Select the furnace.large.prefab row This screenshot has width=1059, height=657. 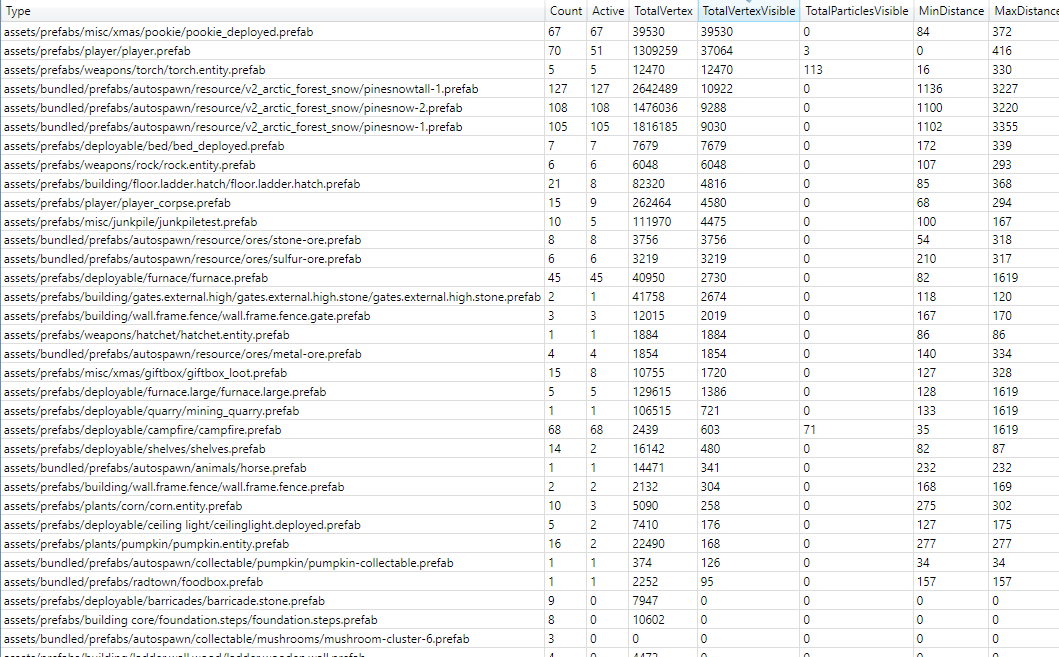click(x=530, y=392)
